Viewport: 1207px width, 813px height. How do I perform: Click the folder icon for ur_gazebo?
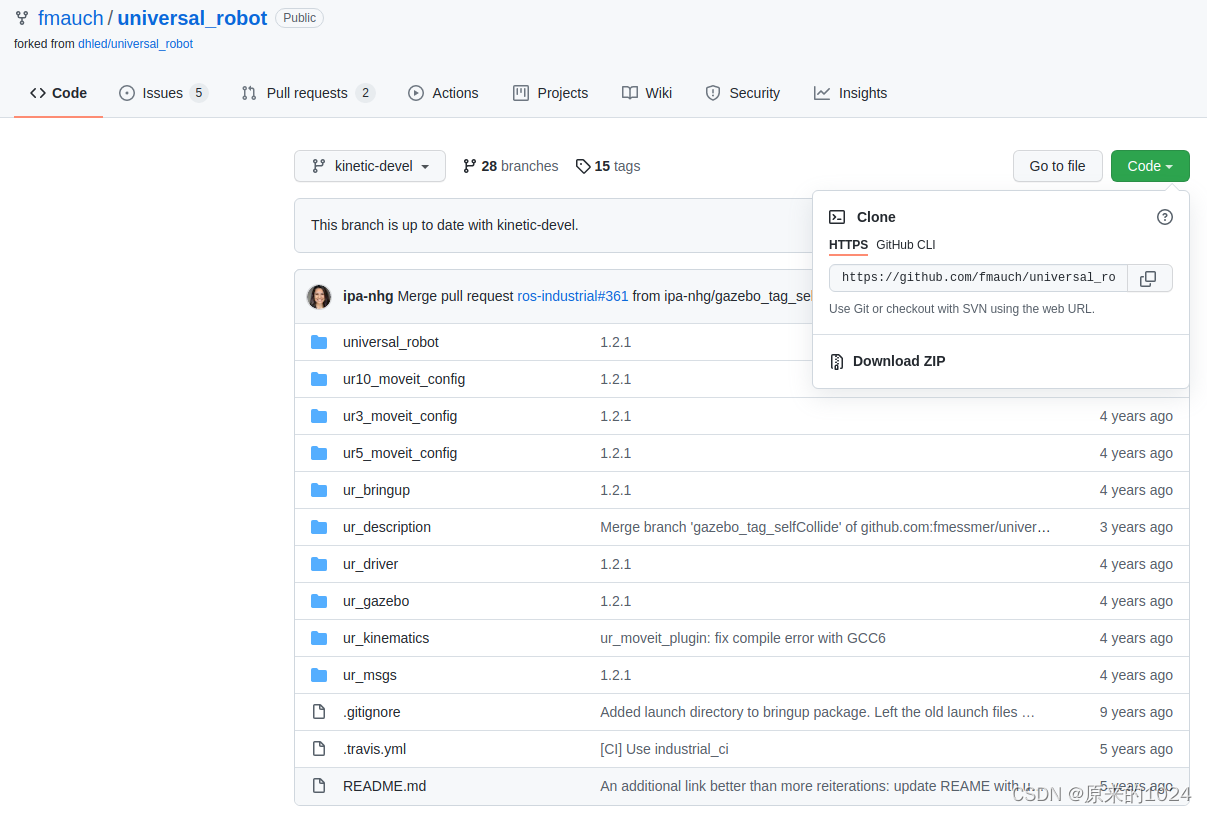[319, 601]
